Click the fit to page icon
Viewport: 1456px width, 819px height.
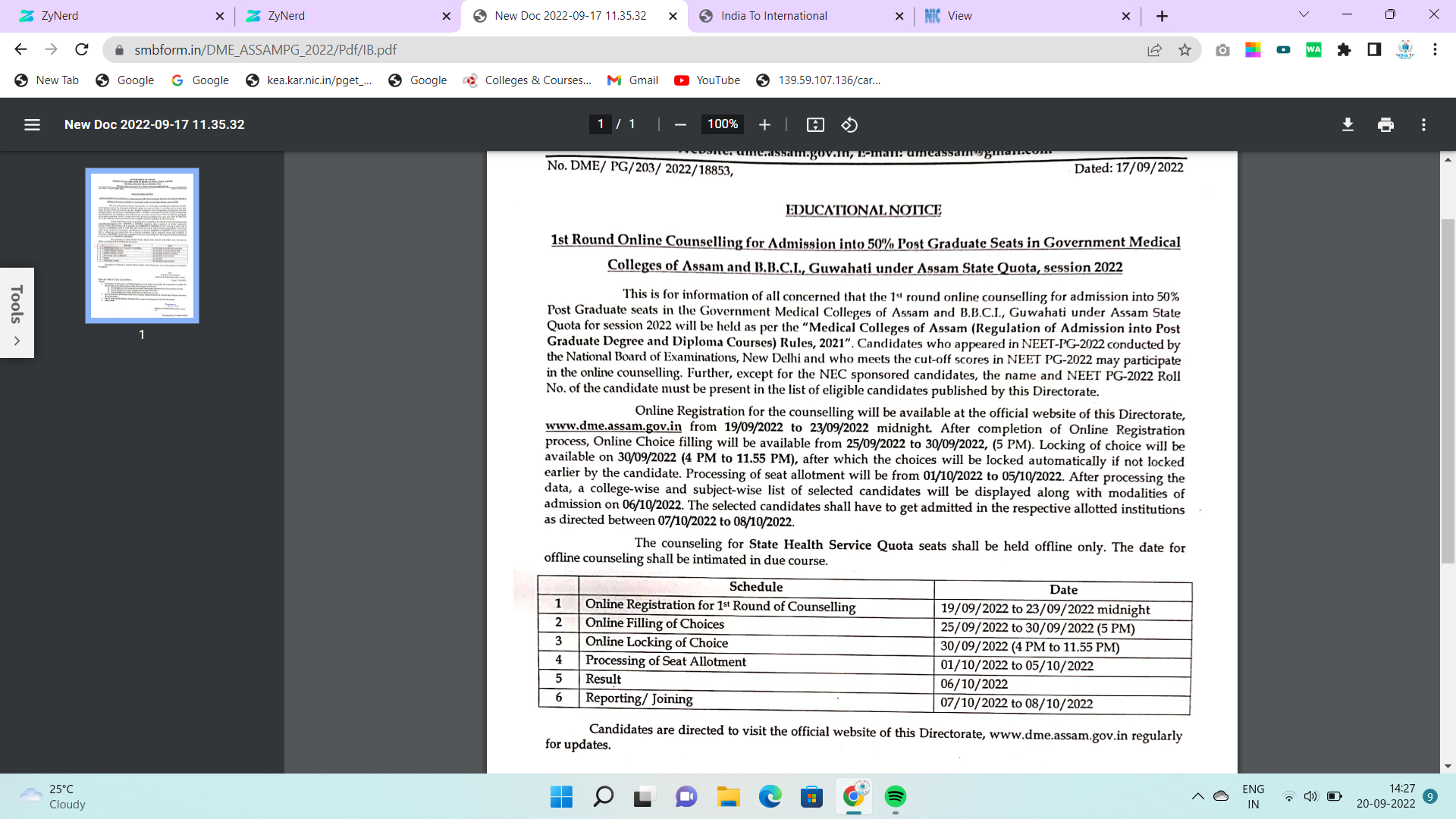815,124
